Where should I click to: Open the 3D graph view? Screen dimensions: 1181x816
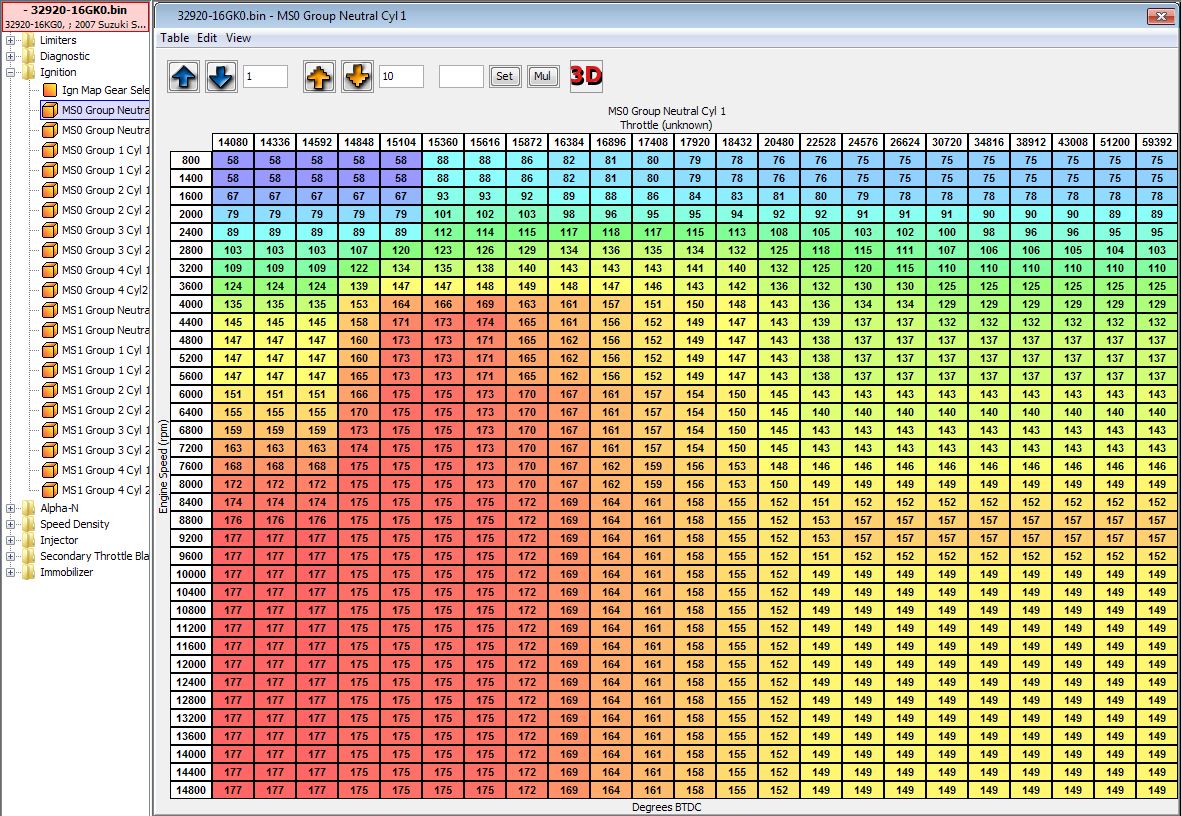(586, 77)
